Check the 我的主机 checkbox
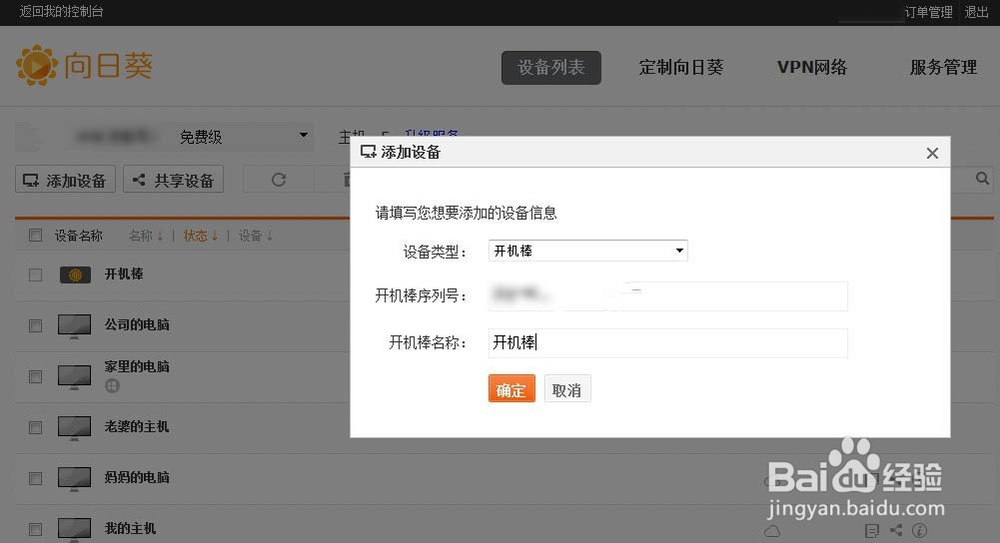Screen dimensions: 1000x543 tap(35, 530)
